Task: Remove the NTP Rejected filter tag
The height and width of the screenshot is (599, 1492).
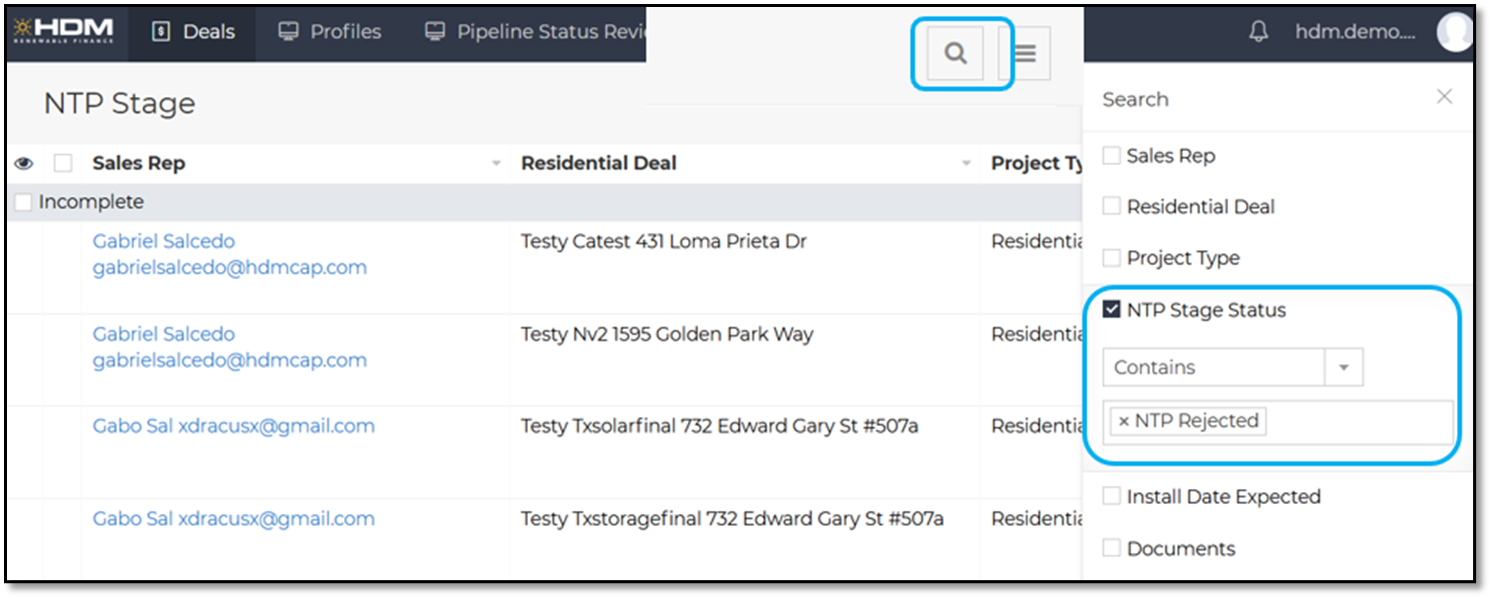Action: point(1123,421)
